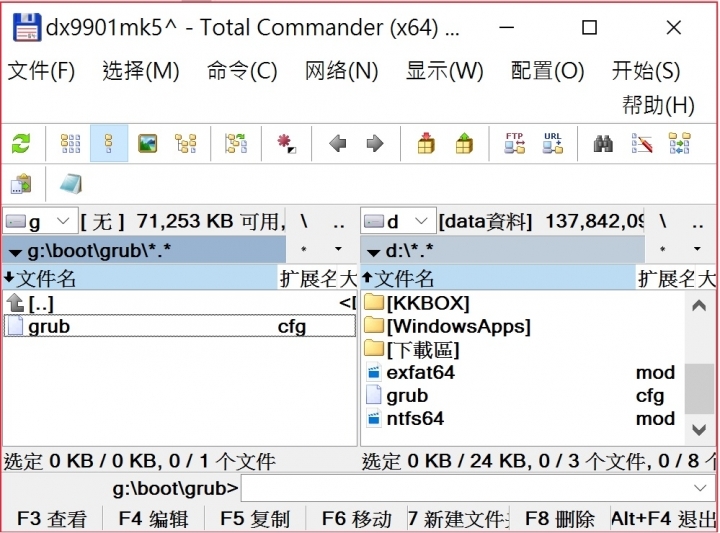Click the green Refresh arrows icon
Screen dimensions: 720x533
coord(21,144)
